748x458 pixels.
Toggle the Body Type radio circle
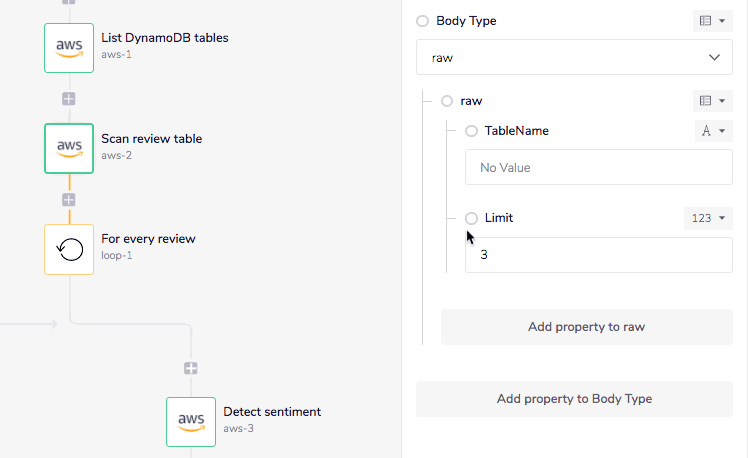[422, 21]
